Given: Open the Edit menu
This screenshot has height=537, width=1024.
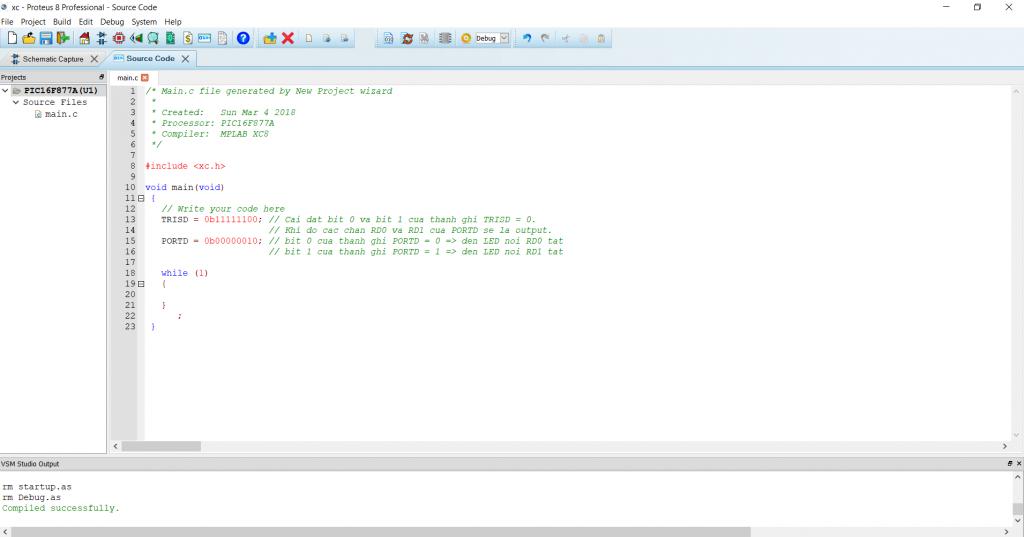Looking at the screenshot, I should click(86, 22).
